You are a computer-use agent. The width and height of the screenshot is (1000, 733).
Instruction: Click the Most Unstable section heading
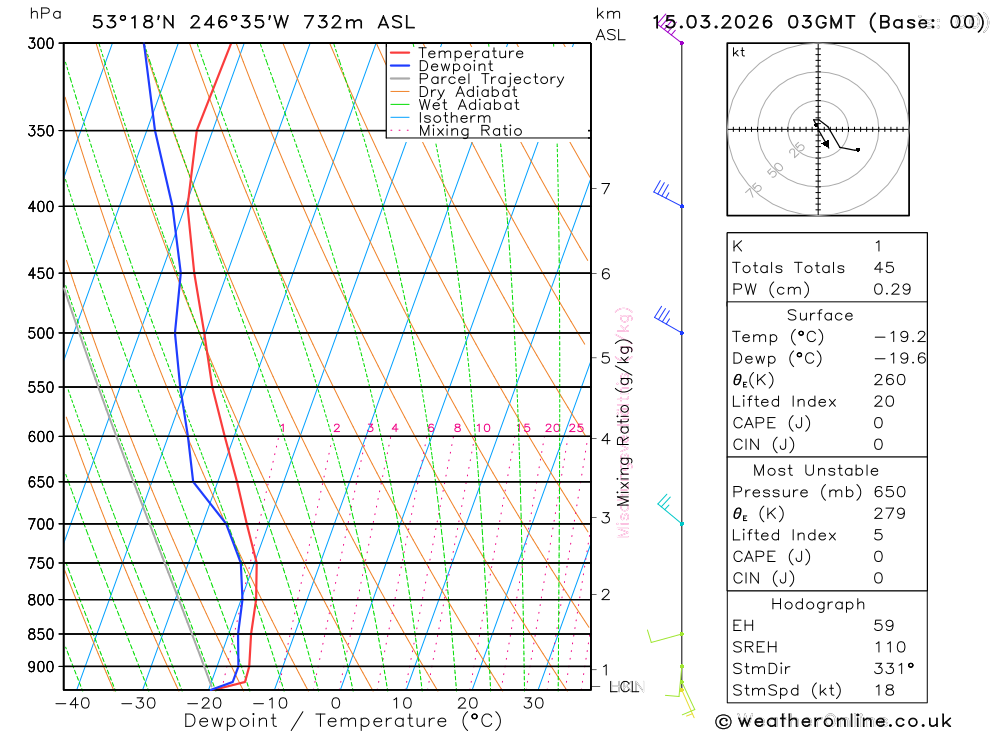point(816,470)
